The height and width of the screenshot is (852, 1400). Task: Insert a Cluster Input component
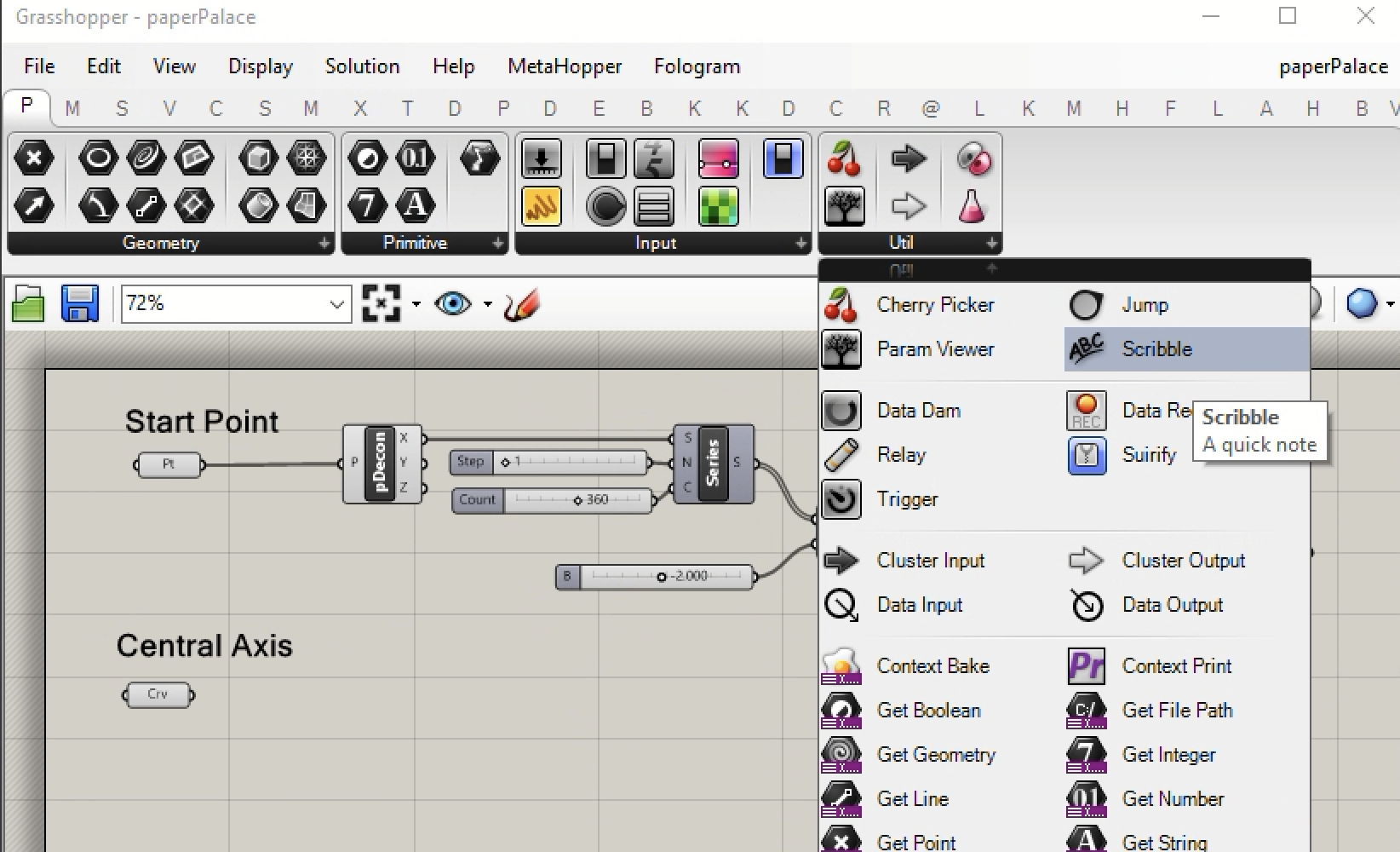930,561
